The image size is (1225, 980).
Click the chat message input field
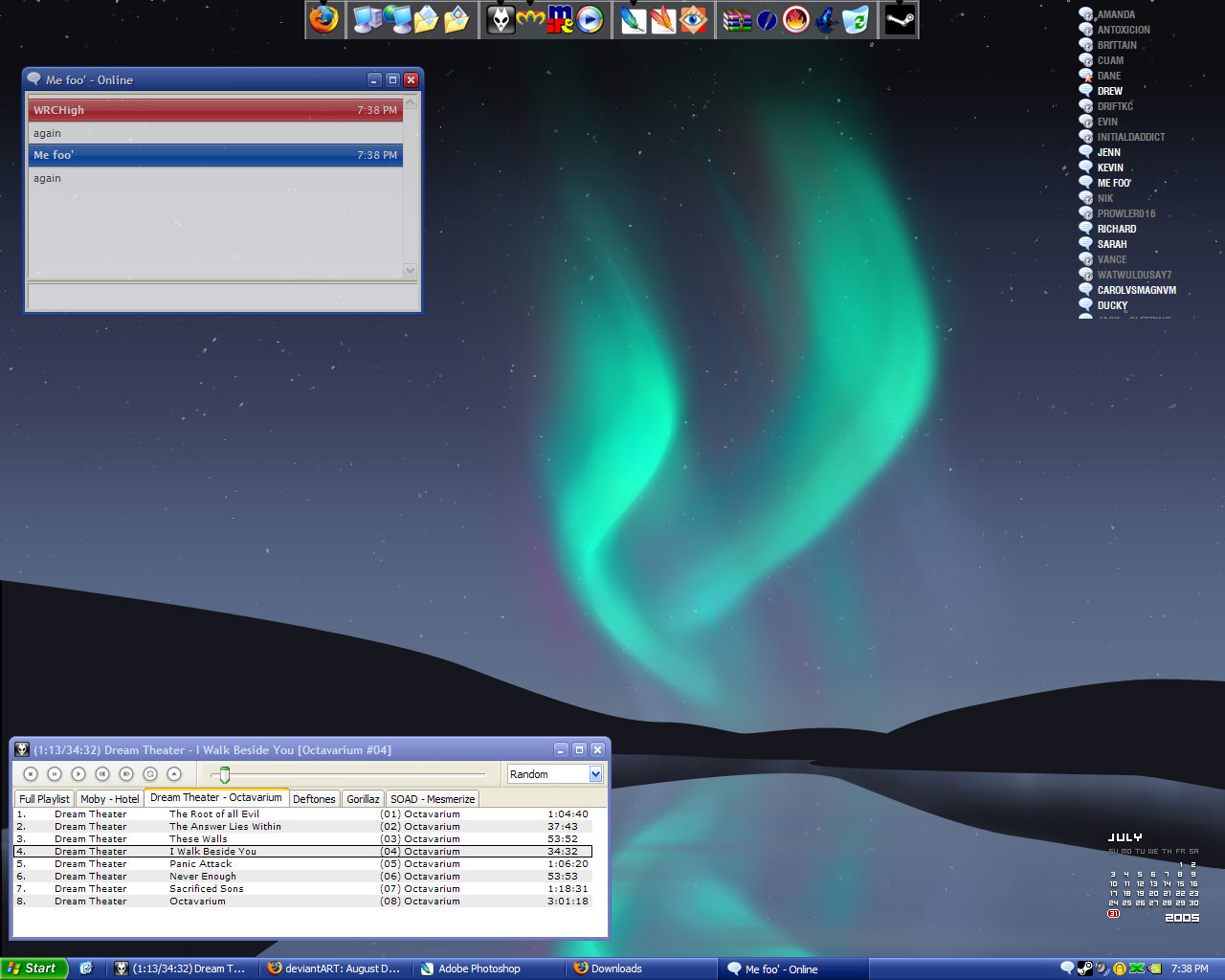coord(222,296)
